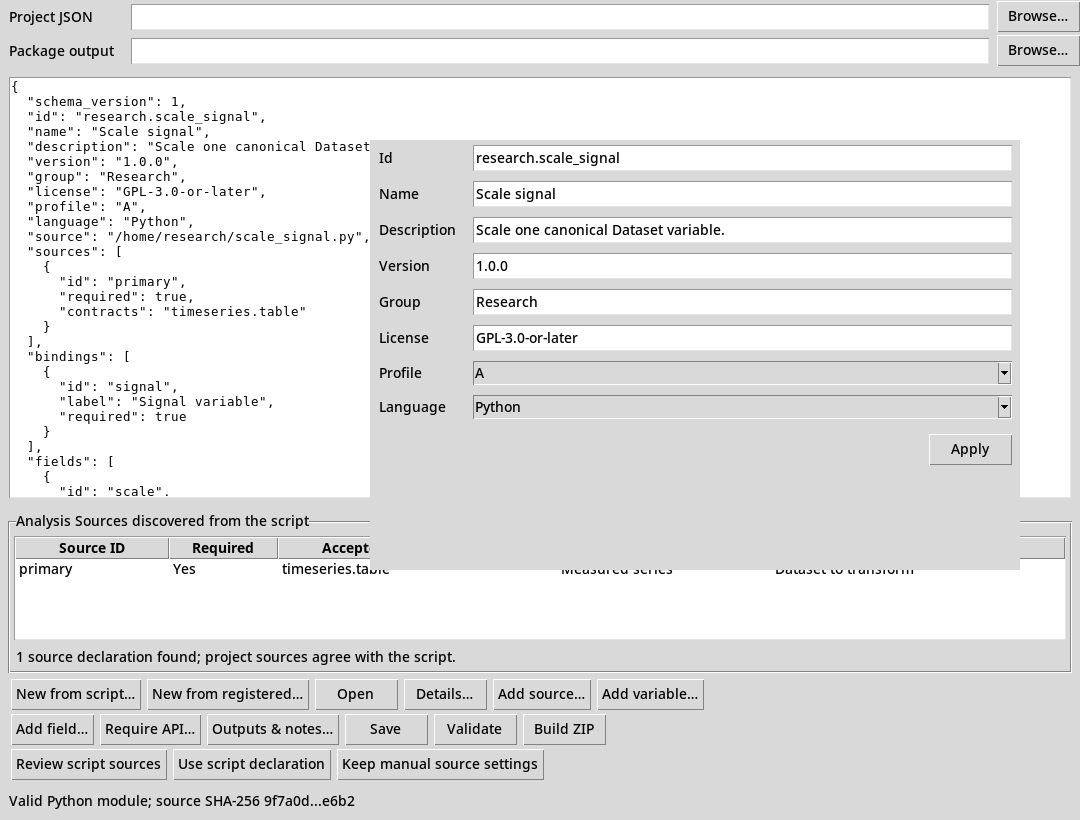
Task: Click the Name field containing Scale signal
Action: (742, 194)
